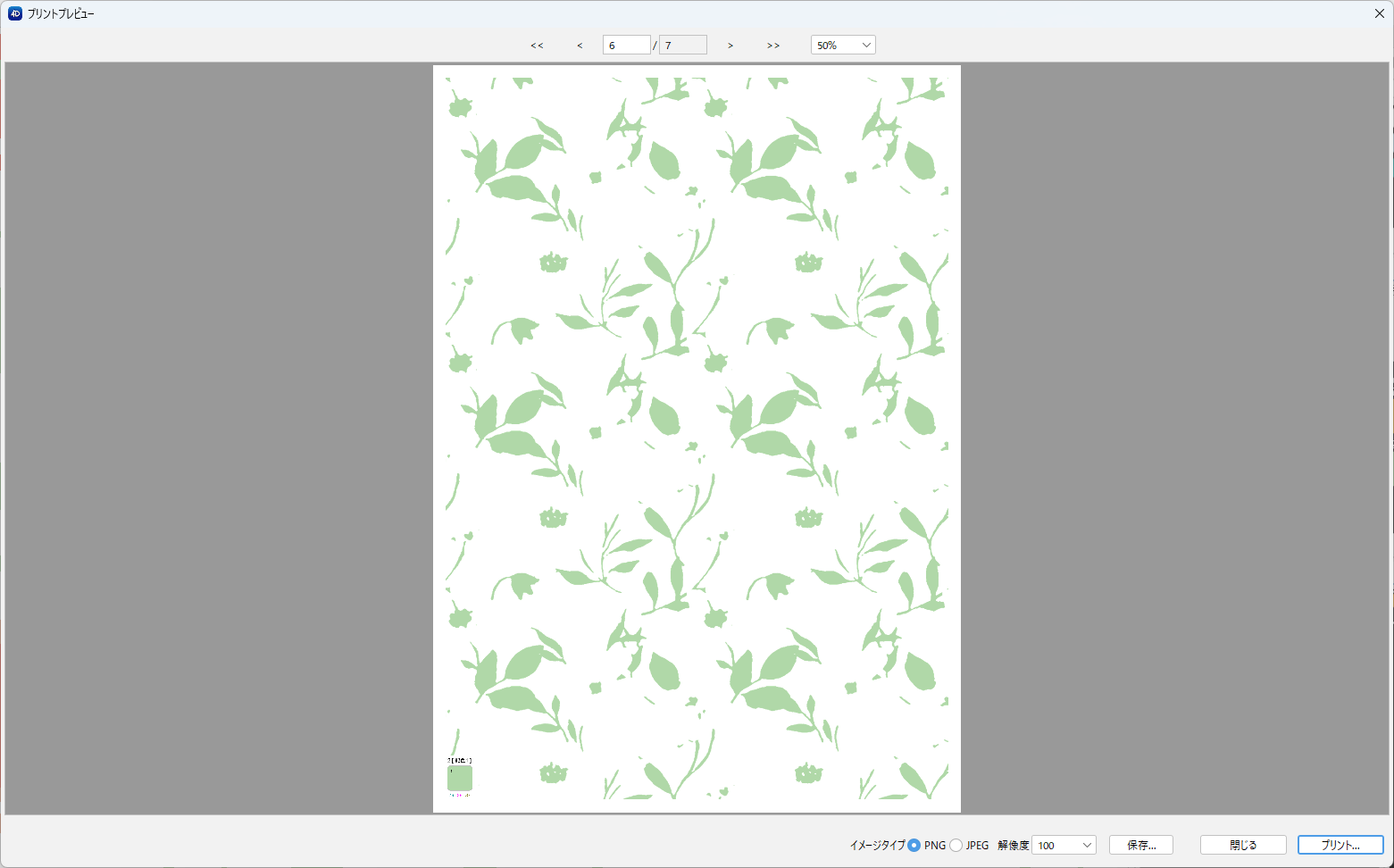Go to the first page with <<
This screenshot has width=1394, height=868.
[537, 46]
